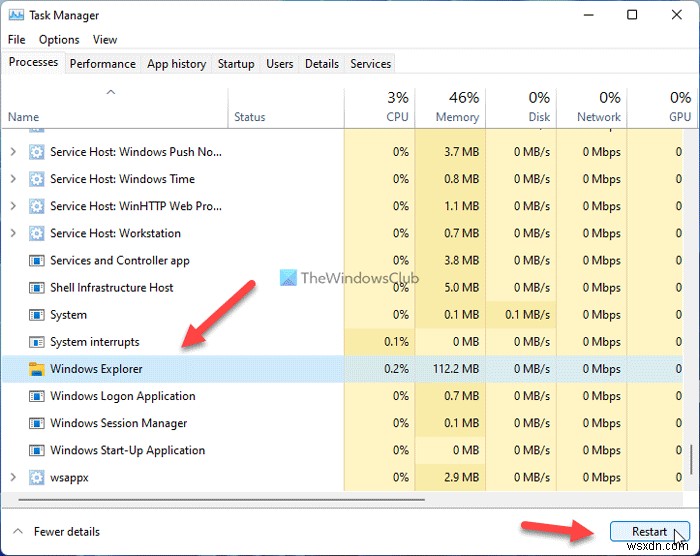Click the Shell Infrastructure Host icon

click(x=37, y=288)
